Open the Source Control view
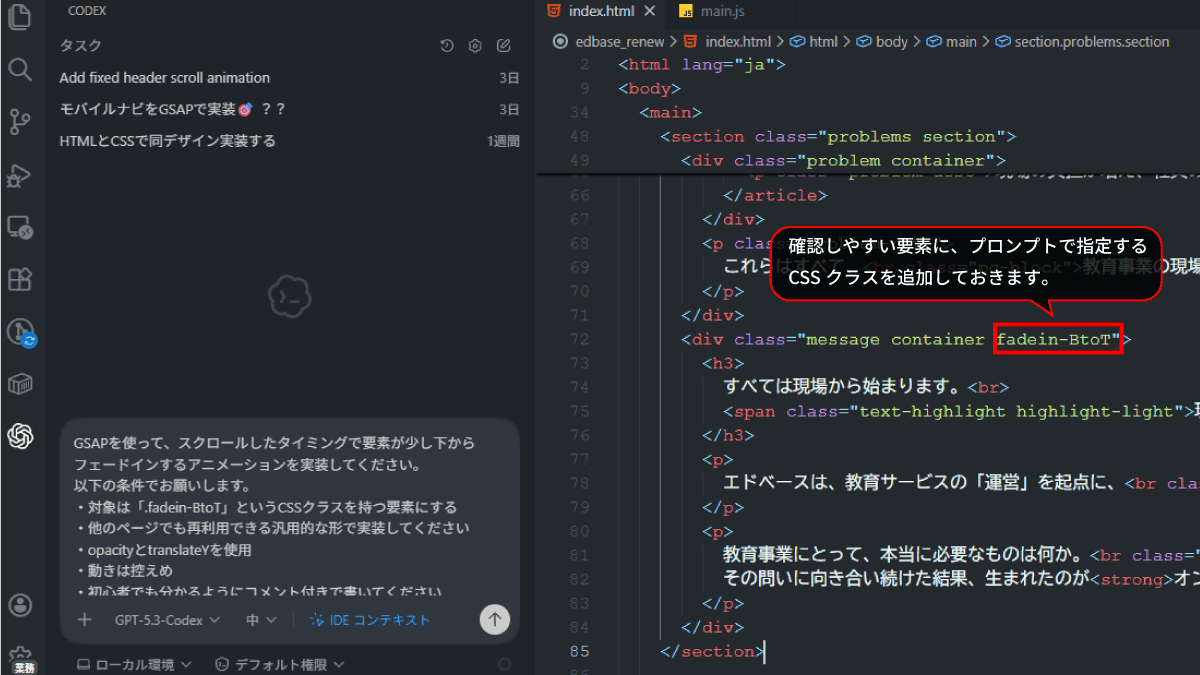 [x=20, y=122]
